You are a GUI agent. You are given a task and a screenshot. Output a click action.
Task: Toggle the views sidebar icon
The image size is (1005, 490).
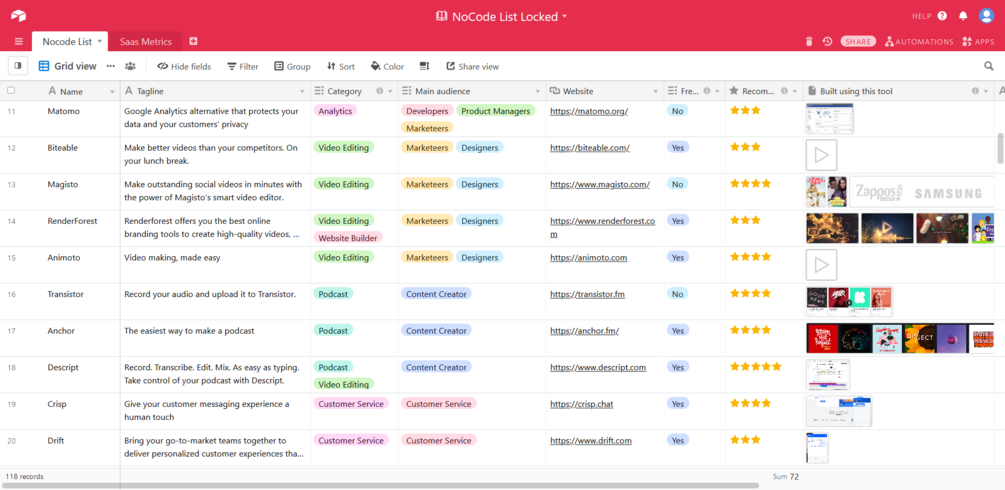click(x=17, y=66)
